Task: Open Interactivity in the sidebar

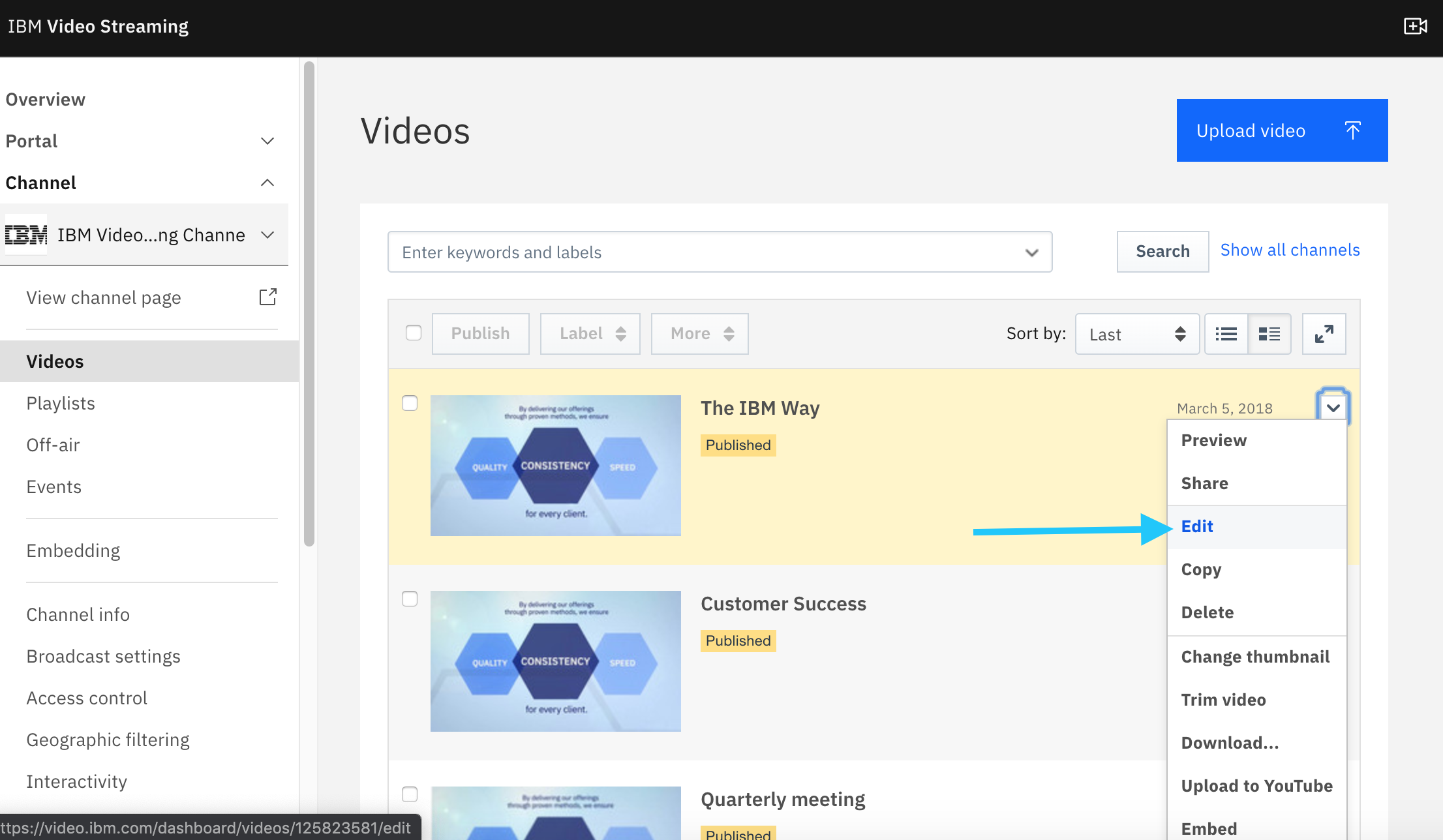Action: [77, 781]
